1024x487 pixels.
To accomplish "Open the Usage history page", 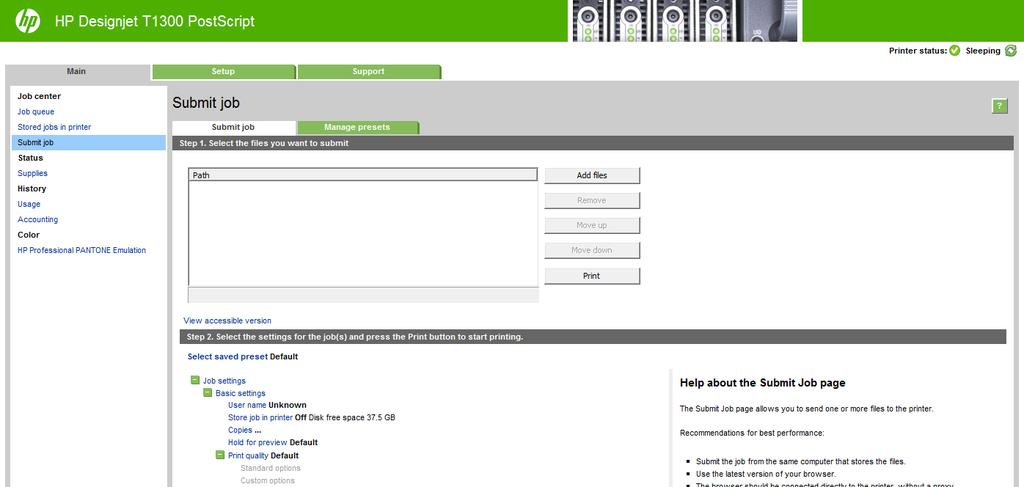I will (29, 204).
